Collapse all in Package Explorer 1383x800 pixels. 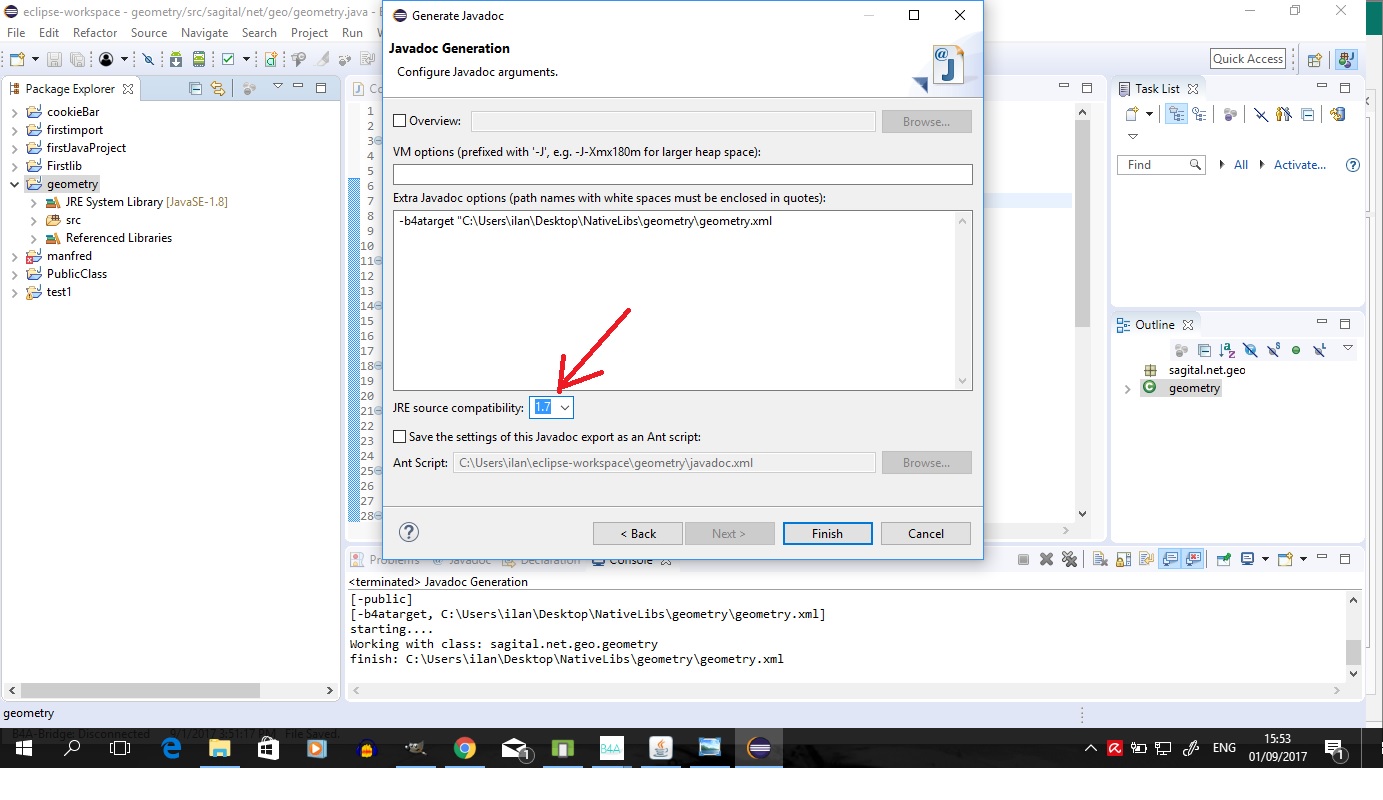196,89
